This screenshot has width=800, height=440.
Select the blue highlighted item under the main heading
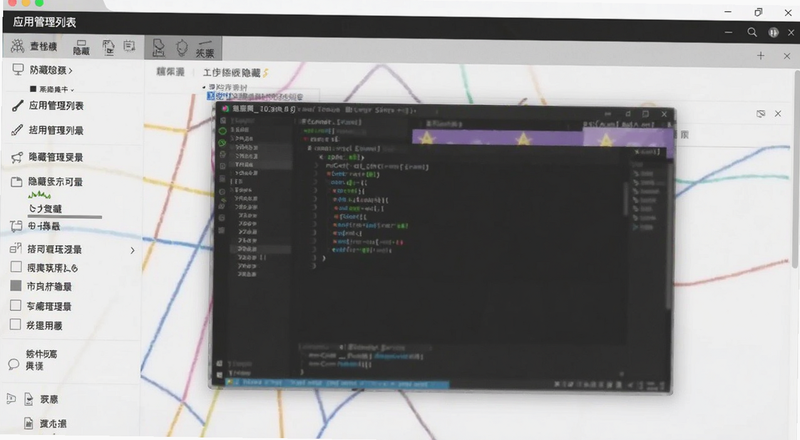[x=255, y=96]
